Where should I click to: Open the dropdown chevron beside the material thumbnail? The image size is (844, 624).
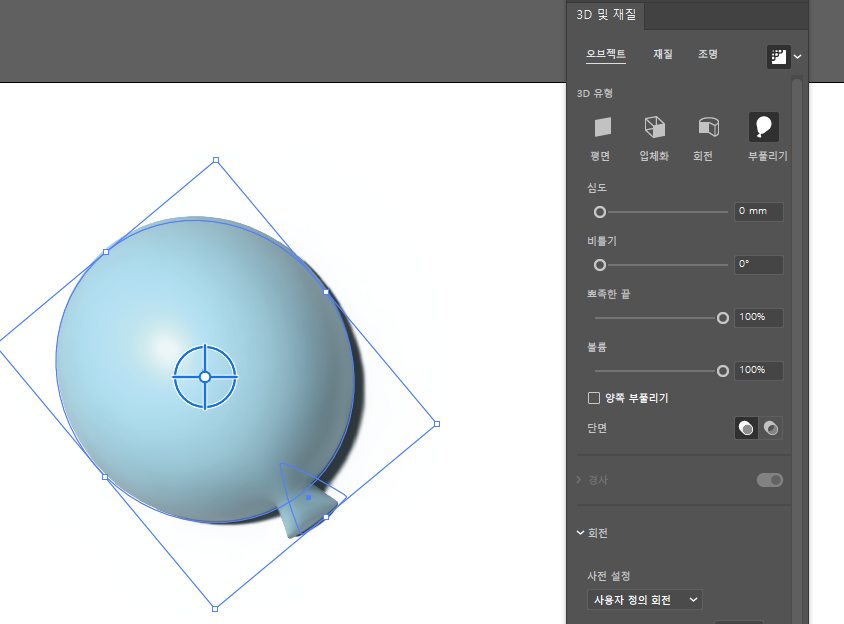click(797, 57)
